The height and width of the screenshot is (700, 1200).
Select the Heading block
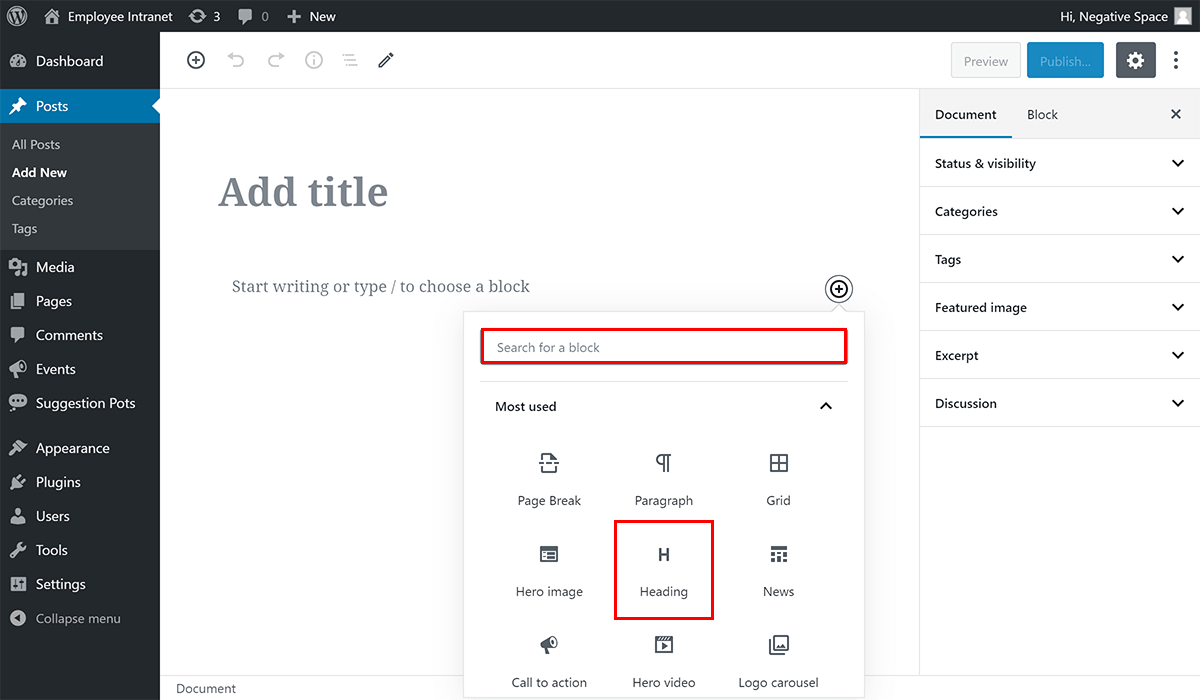click(x=664, y=569)
